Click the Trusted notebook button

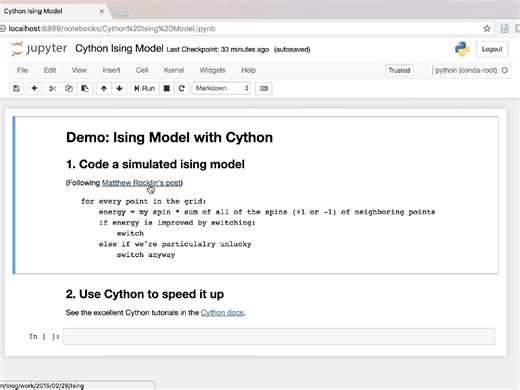pos(399,70)
